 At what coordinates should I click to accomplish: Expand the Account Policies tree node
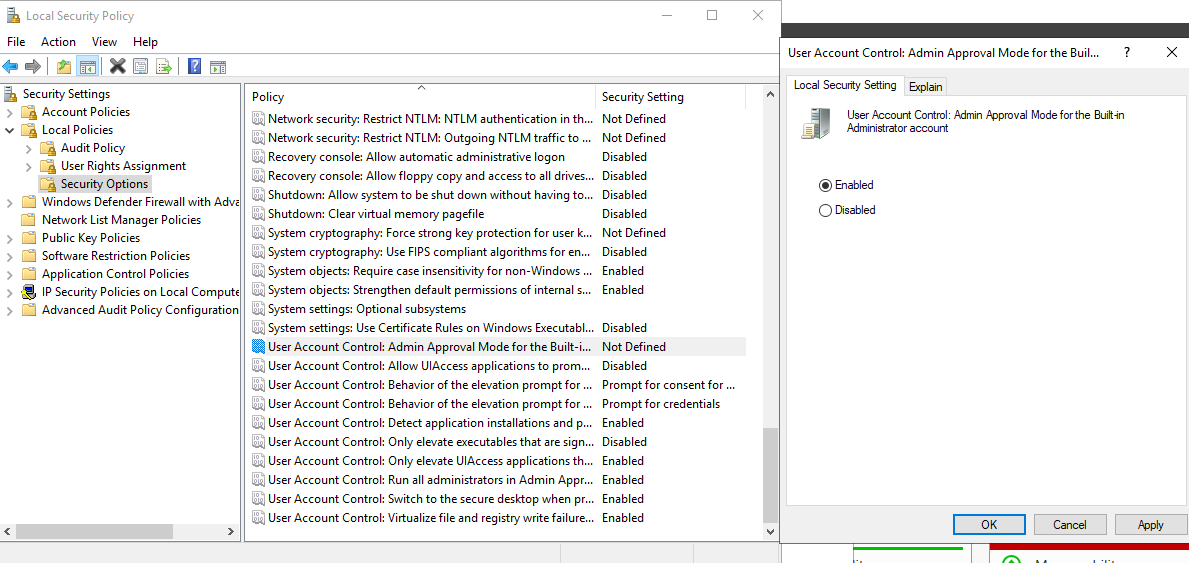(x=9, y=112)
